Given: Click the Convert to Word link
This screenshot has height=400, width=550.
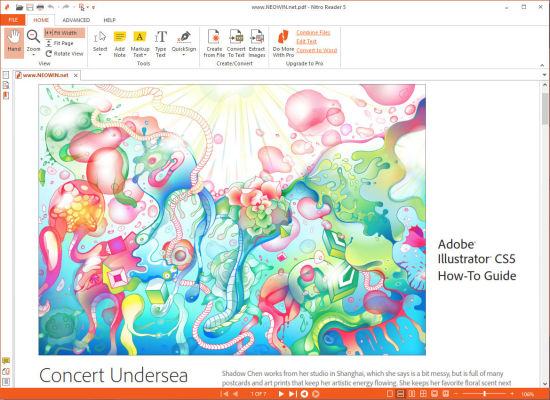Looking at the screenshot, I should [x=317, y=51].
